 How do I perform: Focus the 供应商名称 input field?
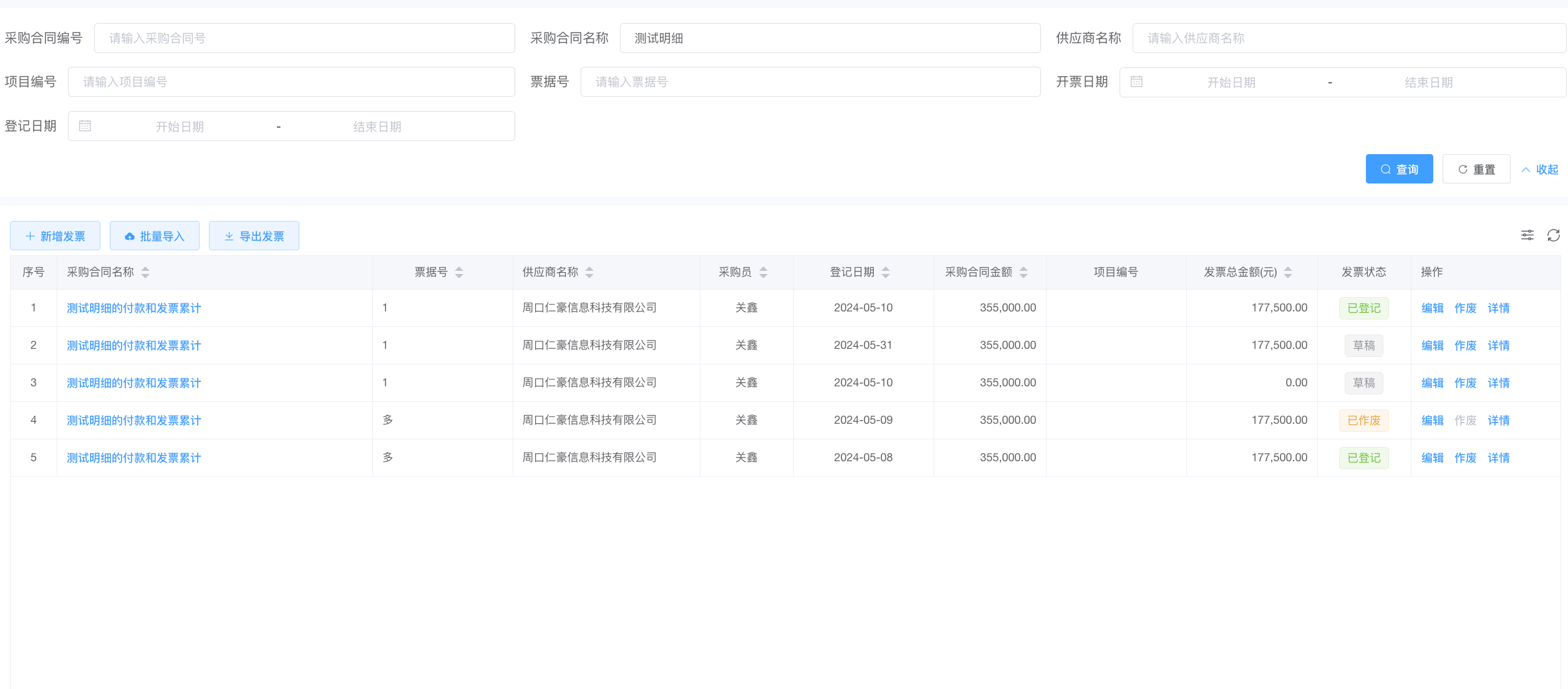pos(1347,38)
